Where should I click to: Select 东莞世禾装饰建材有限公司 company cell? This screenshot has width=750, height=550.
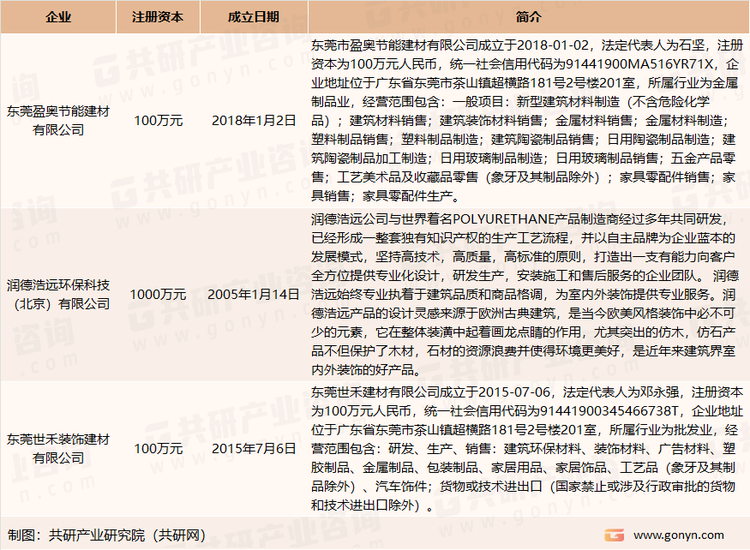(x=58, y=449)
